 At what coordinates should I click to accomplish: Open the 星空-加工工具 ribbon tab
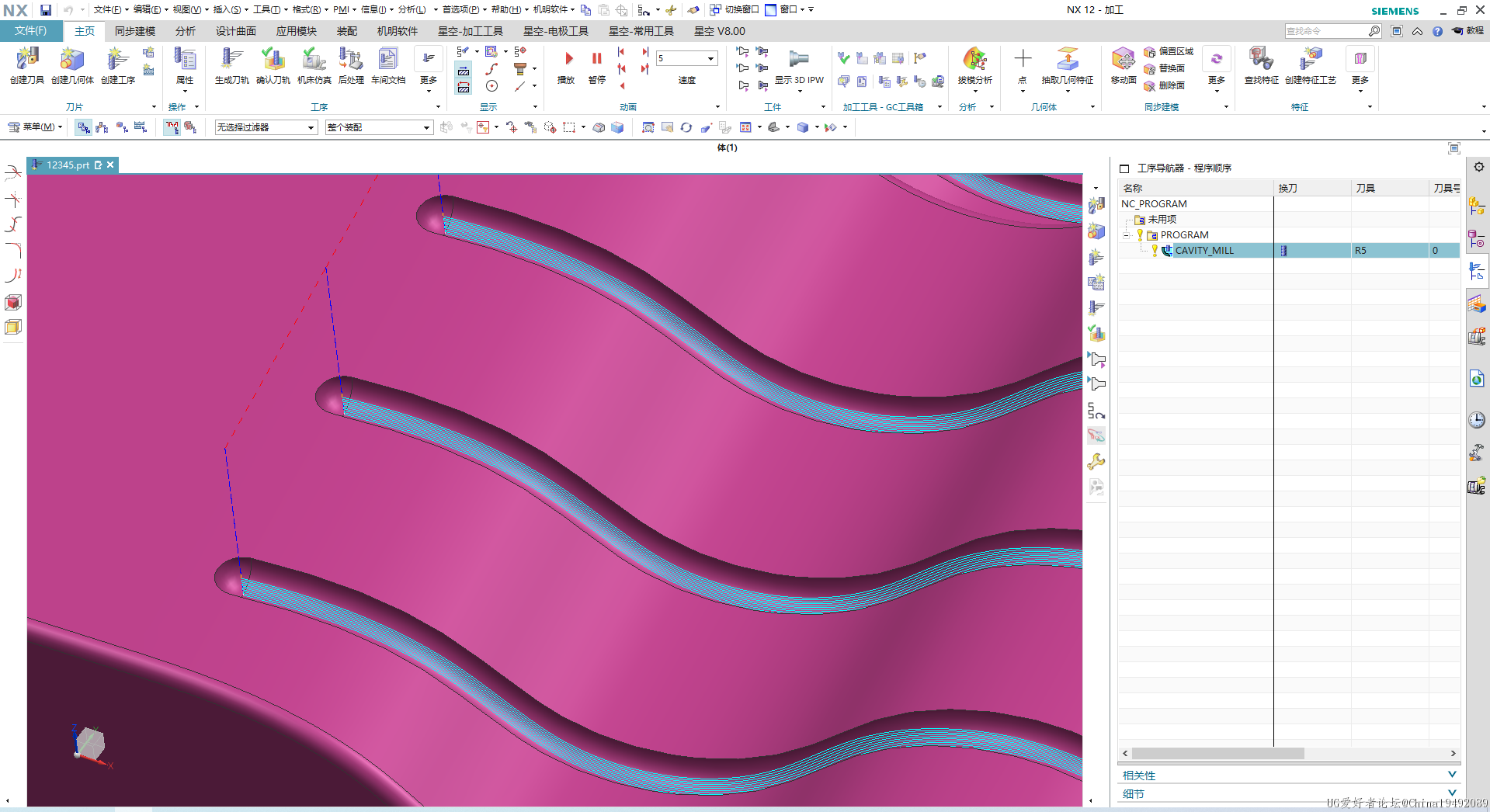click(x=471, y=31)
